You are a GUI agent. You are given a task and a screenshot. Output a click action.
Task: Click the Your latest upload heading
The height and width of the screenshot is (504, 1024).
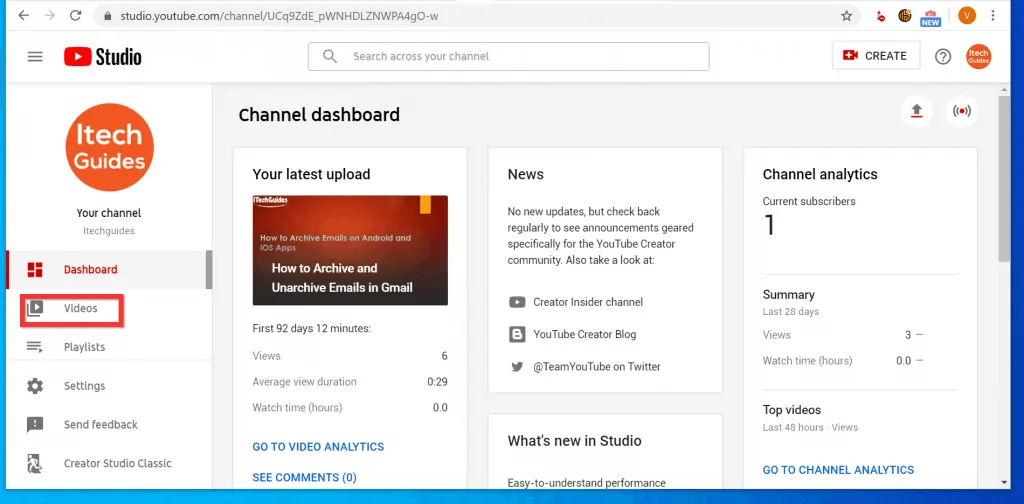pyautogui.click(x=312, y=174)
